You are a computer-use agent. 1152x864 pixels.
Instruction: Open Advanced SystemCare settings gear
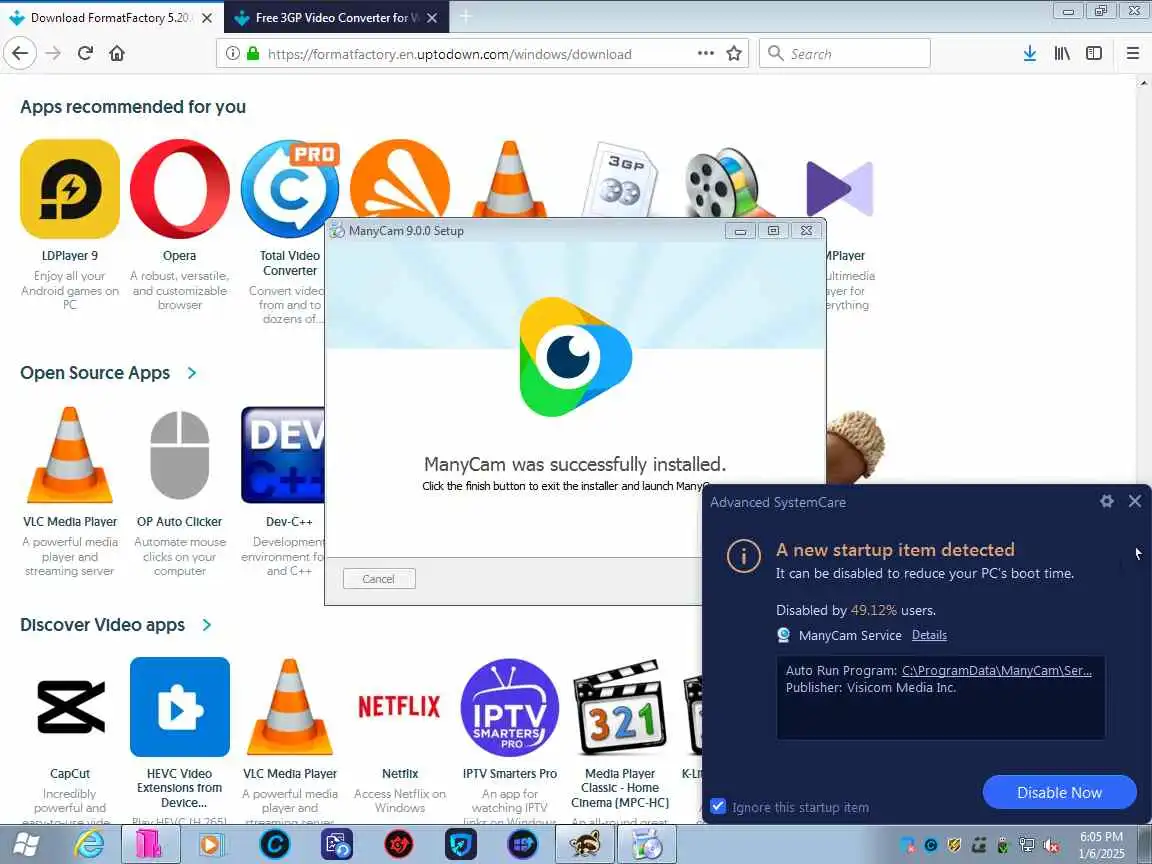[x=1106, y=501]
